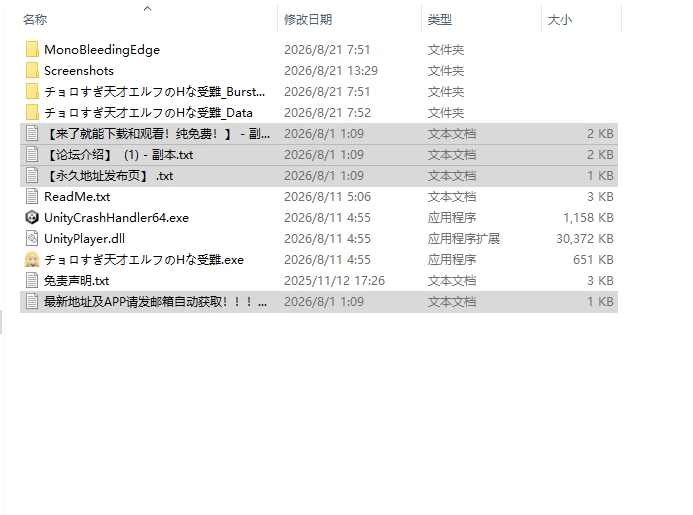The image size is (693, 515).
Task: Click the document icon for 【论坛介绍】 (1) - 副本.txt
Action: pyautogui.click(x=32, y=155)
